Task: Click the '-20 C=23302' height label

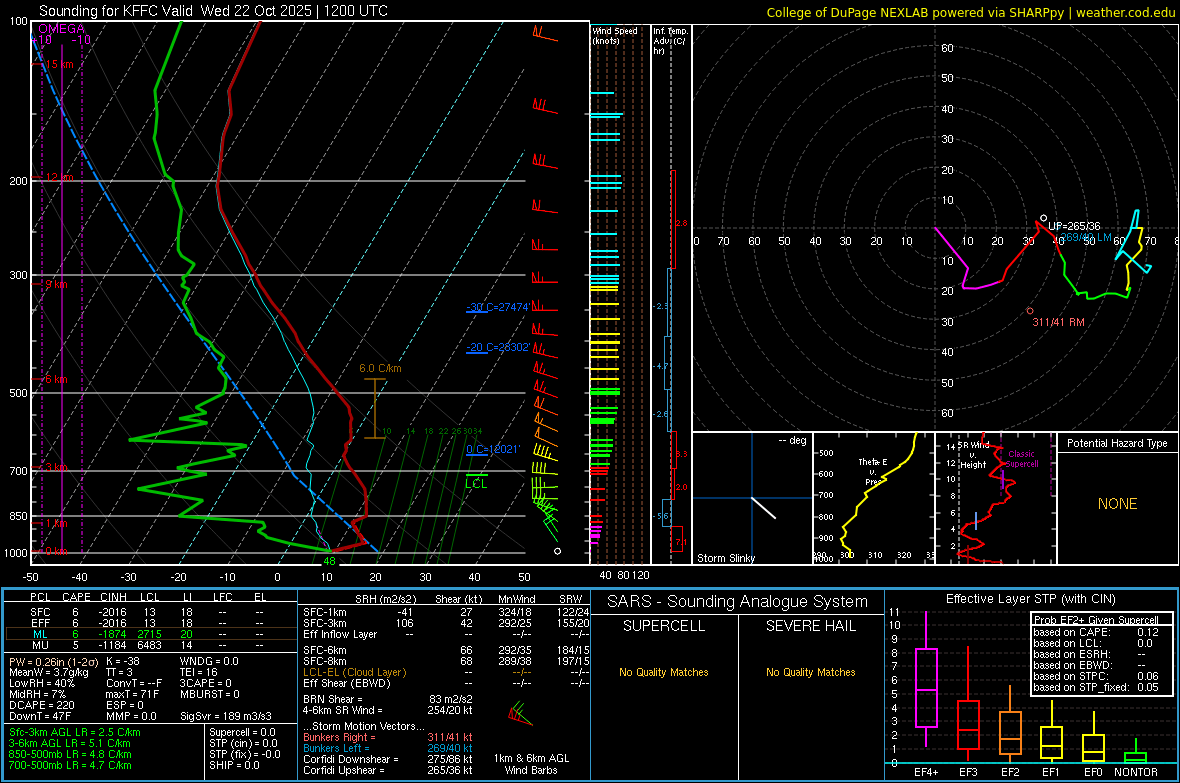Action: 497,347
